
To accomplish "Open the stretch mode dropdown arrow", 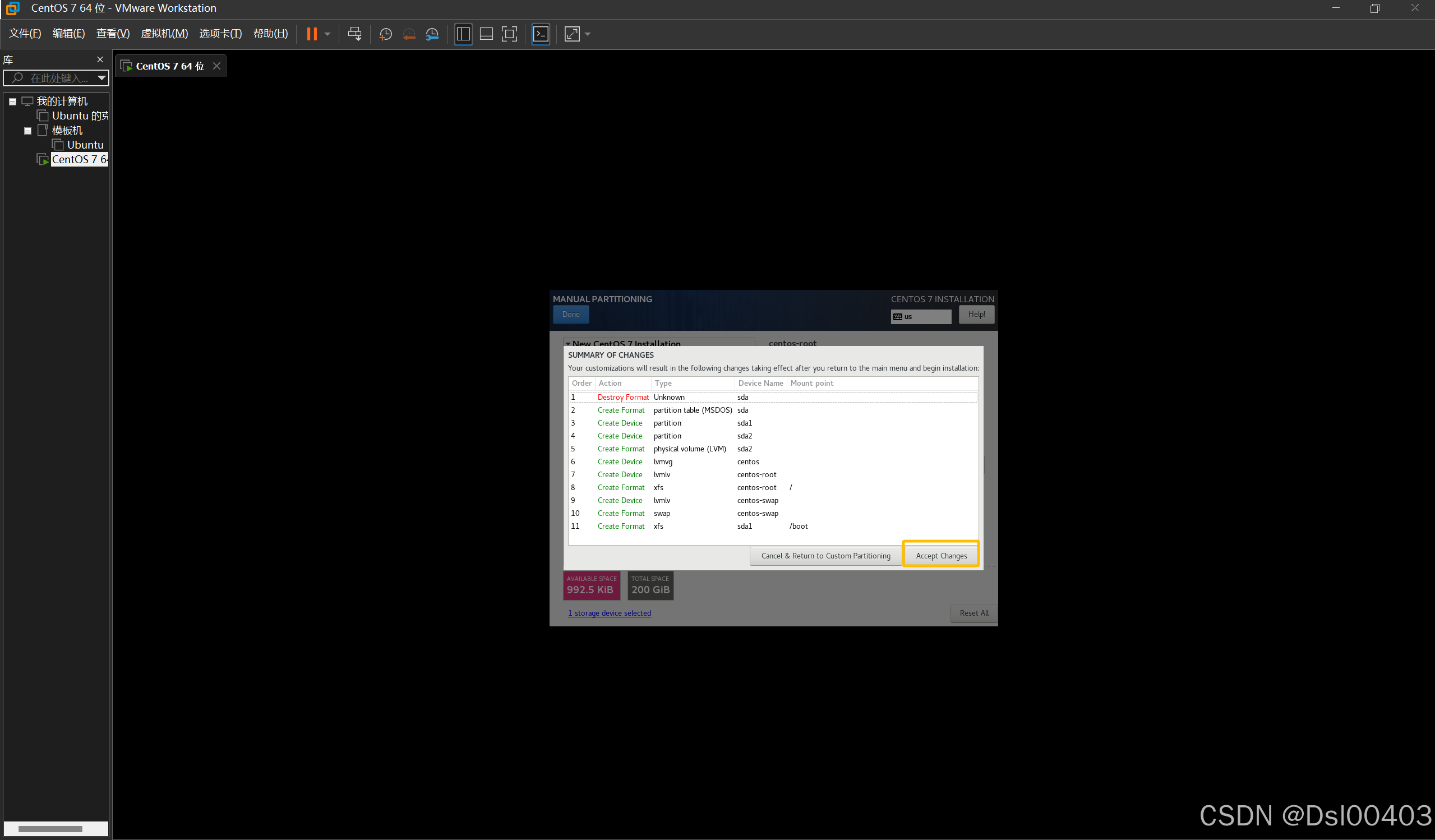I will (588, 34).
